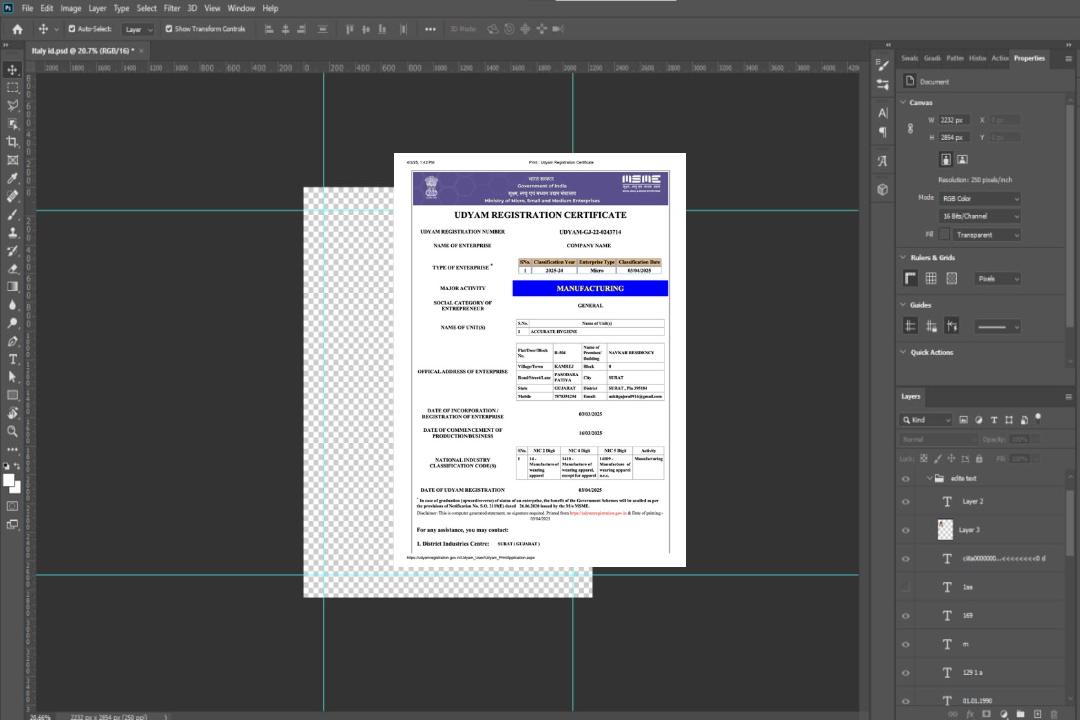Image resolution: width=1080 pixels, height=720 pixels.
Task: Open the Pixels units dropdown
Action: [x=998, y=278]
